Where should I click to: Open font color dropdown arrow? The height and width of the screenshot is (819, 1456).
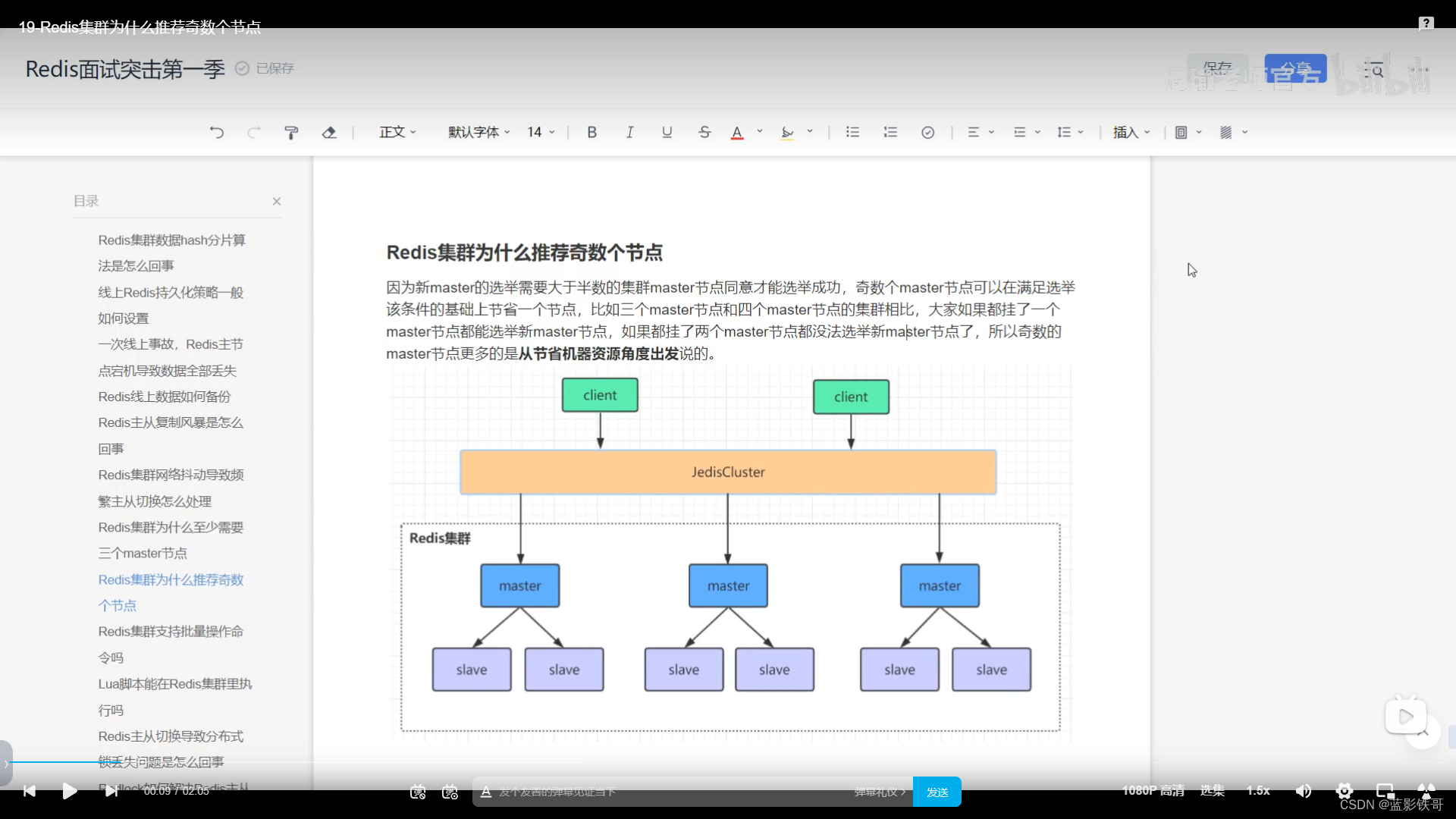[x=760, y=132]
